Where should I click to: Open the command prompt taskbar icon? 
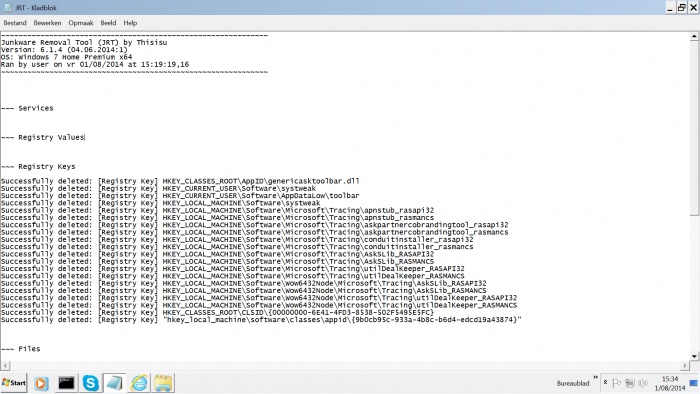coord(66,383)
